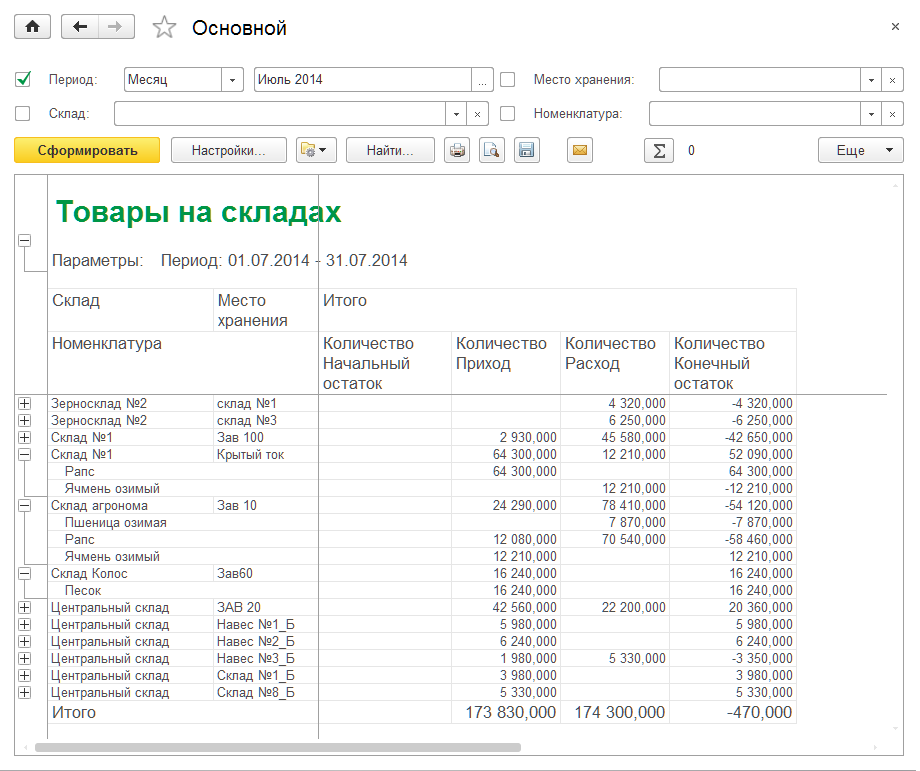Image resolution: width=920 pixels, height=771 pixels.
Task: Open the Настройки... dialog
Action: coord(229,150)
